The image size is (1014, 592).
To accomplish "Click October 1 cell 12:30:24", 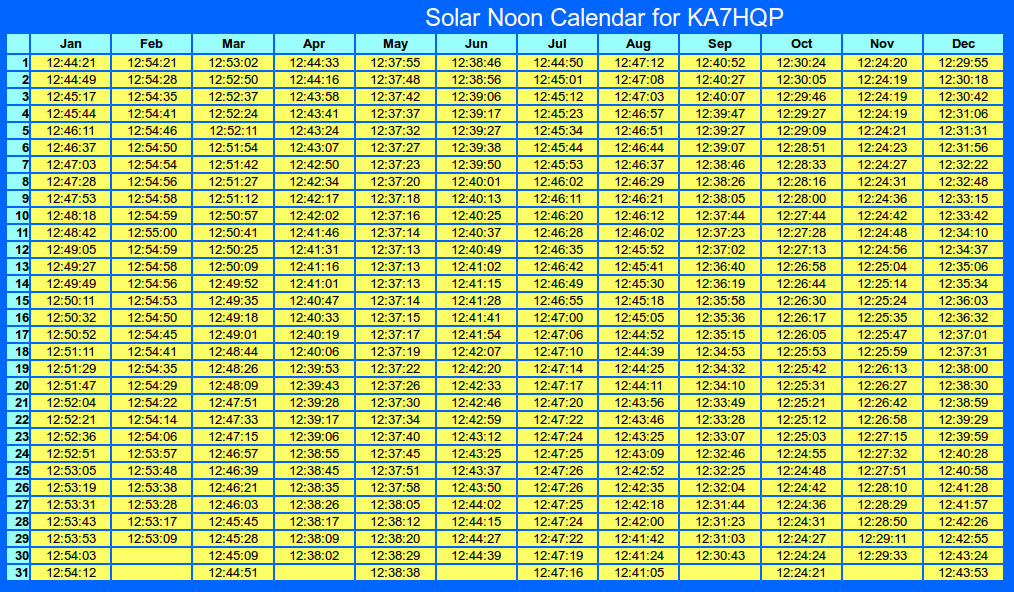I will point(801,63).
